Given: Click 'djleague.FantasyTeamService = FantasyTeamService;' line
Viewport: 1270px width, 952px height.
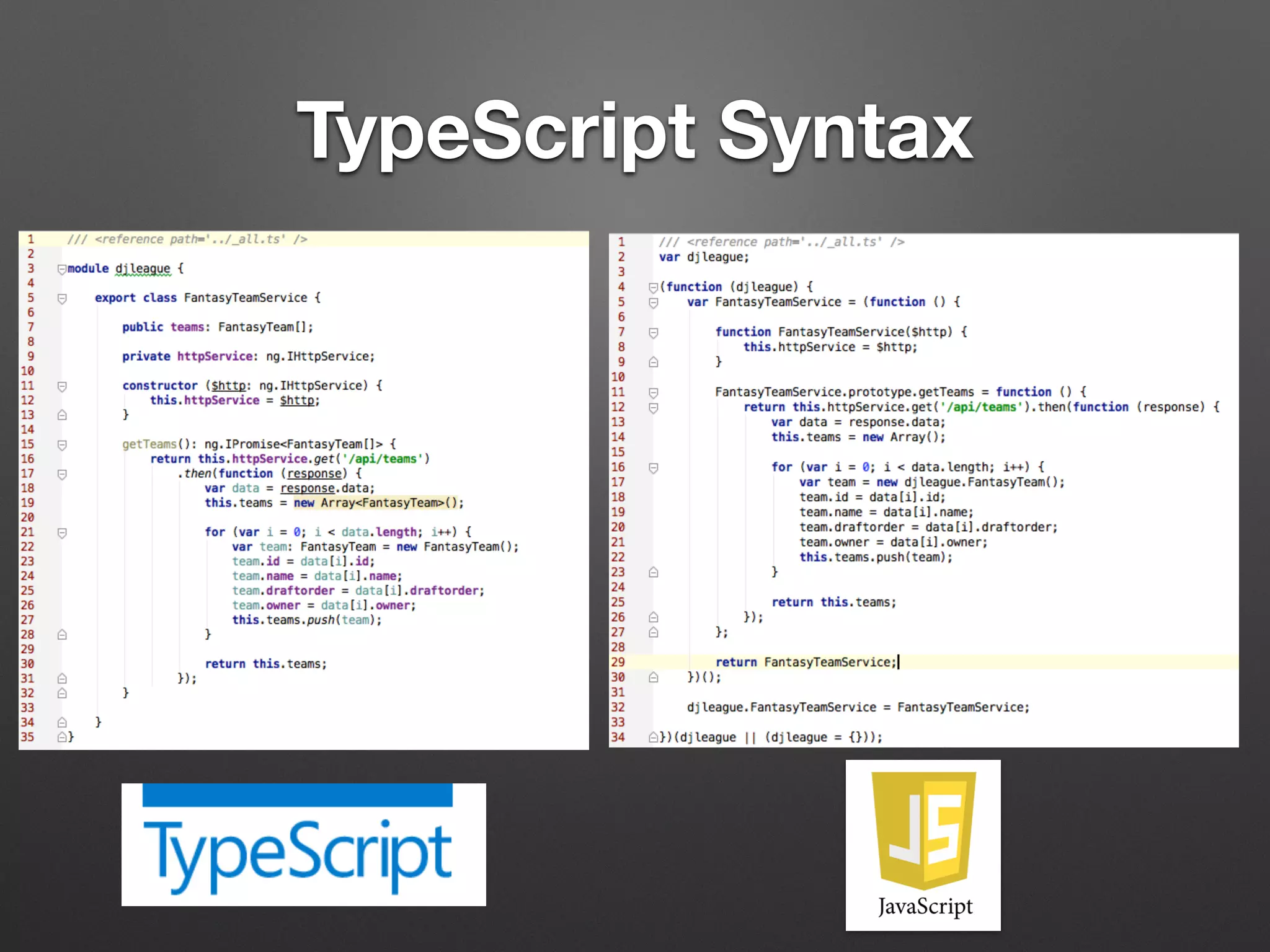Looking at the screenshot, I should coord(858,707).
